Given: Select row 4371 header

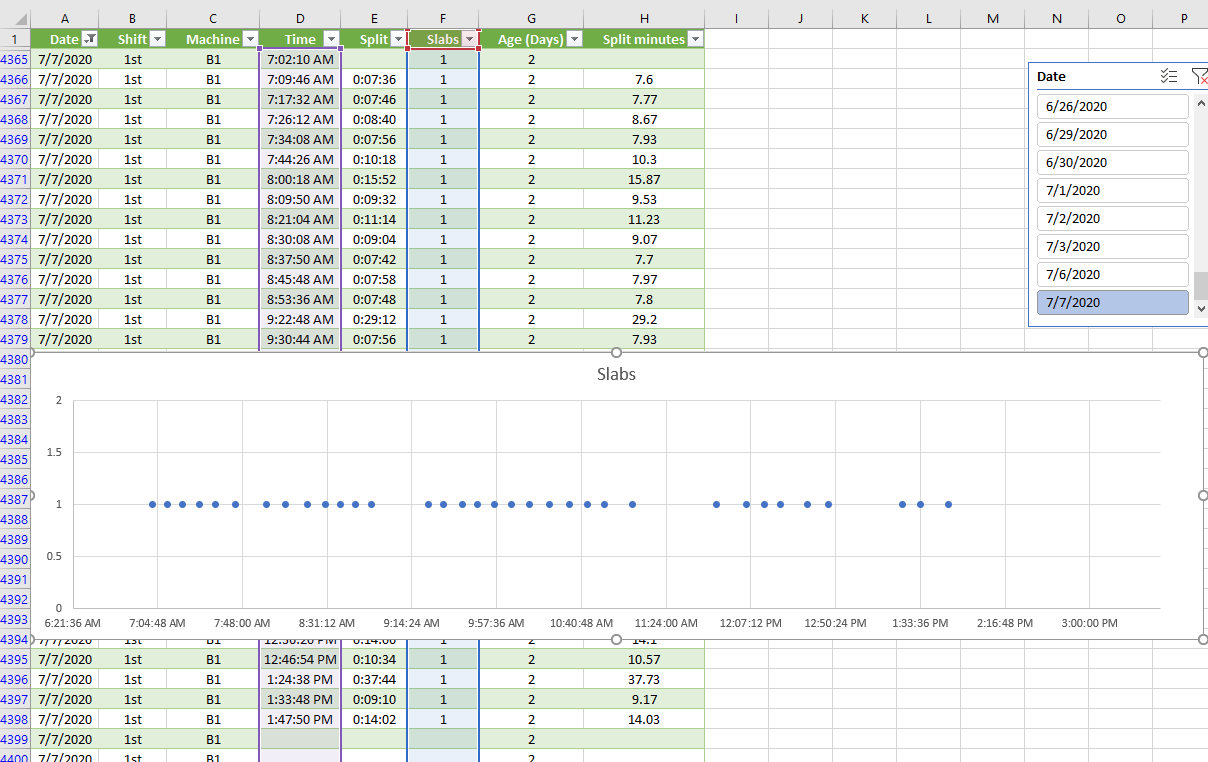Looking at the screenshot, I should click(15, 179).
